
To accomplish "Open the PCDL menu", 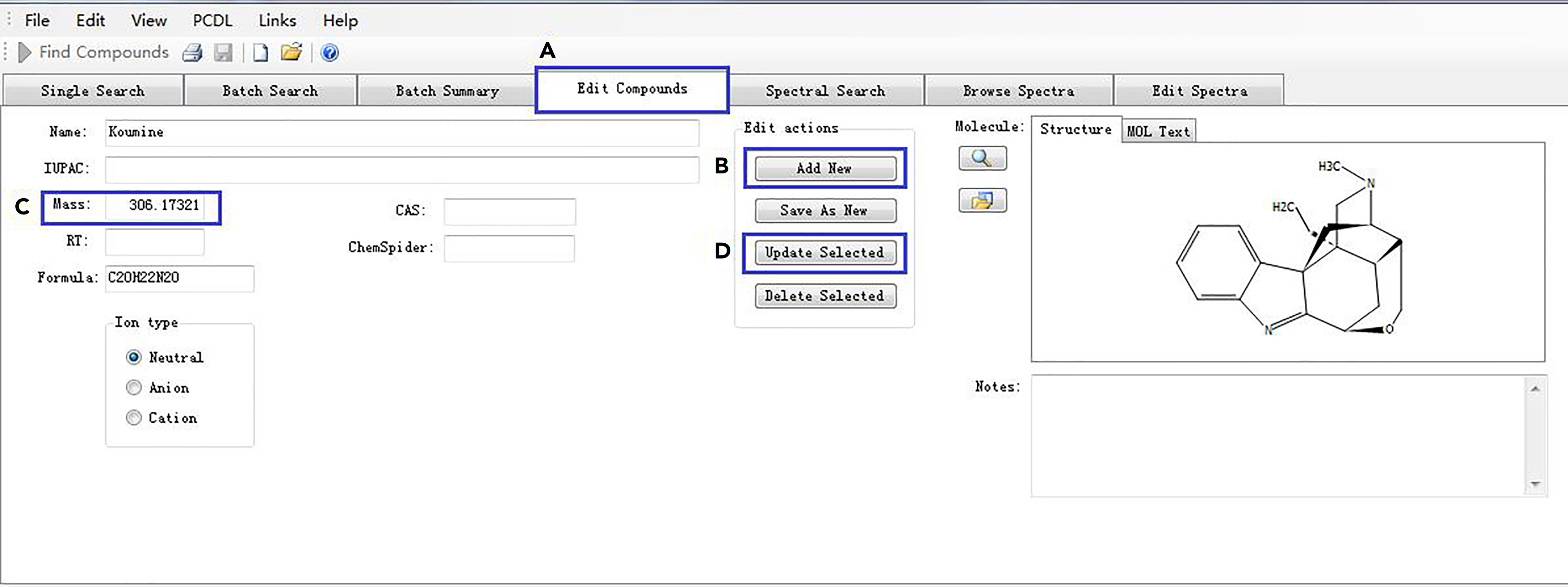I will [213, 21].
